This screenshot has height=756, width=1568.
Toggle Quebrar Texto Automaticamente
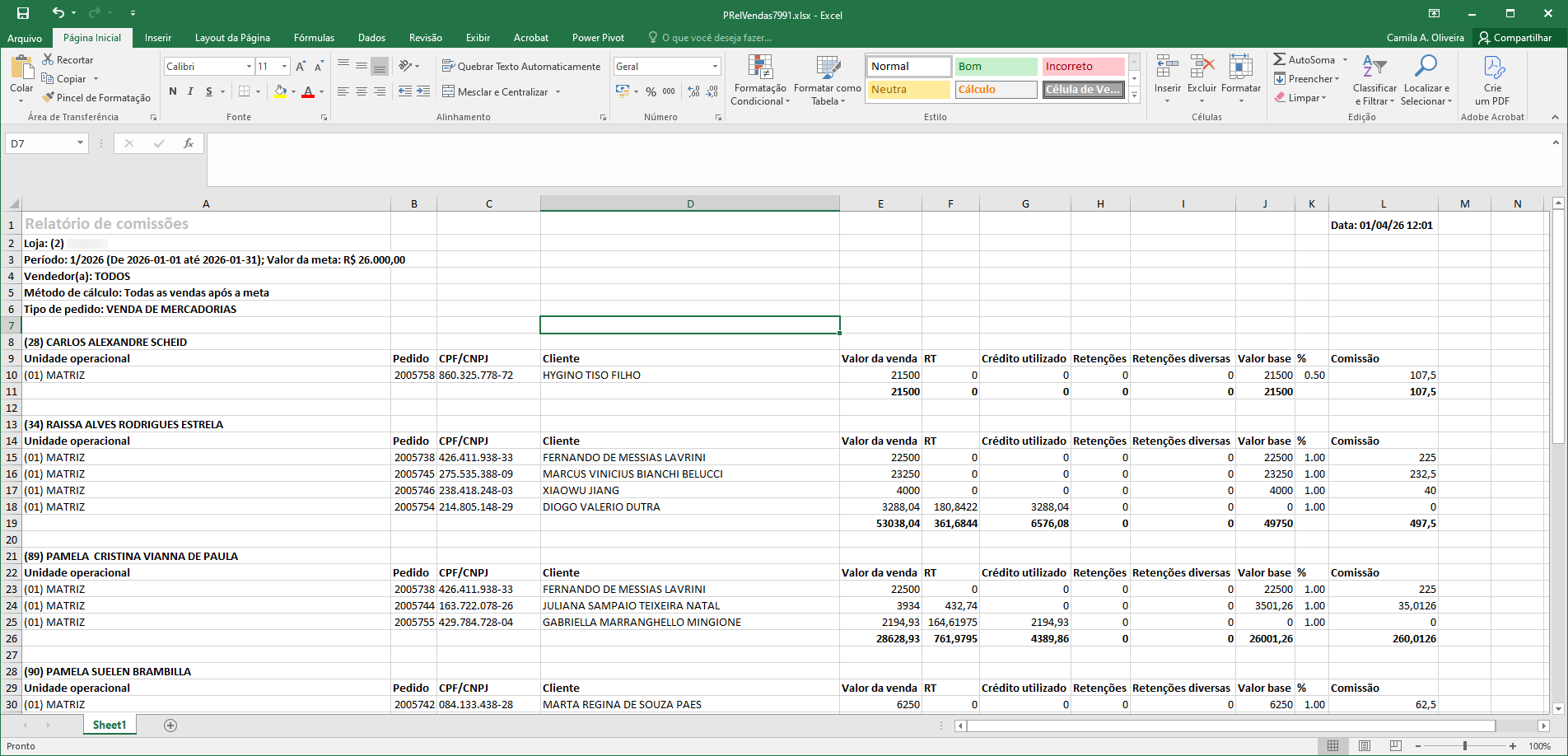[521, 67]
